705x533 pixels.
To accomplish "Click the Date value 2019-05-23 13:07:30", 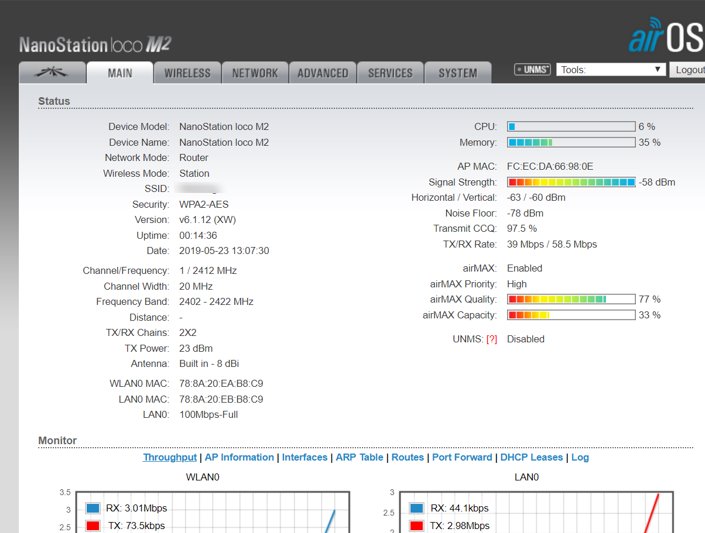I will coord(224,251).
